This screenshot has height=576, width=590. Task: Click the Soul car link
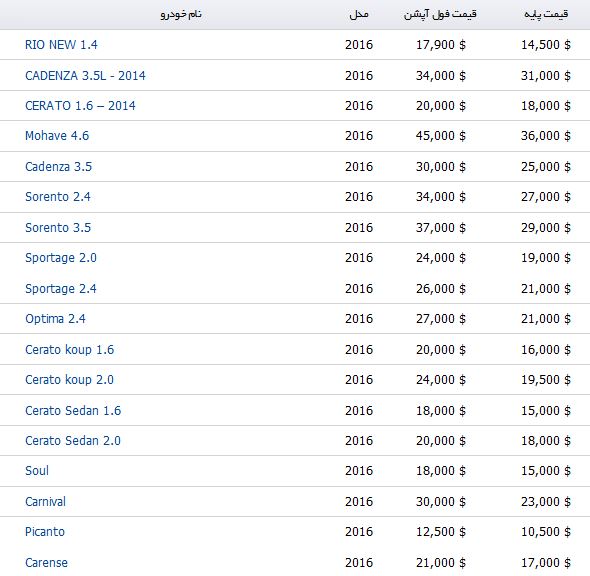[37, 471]
